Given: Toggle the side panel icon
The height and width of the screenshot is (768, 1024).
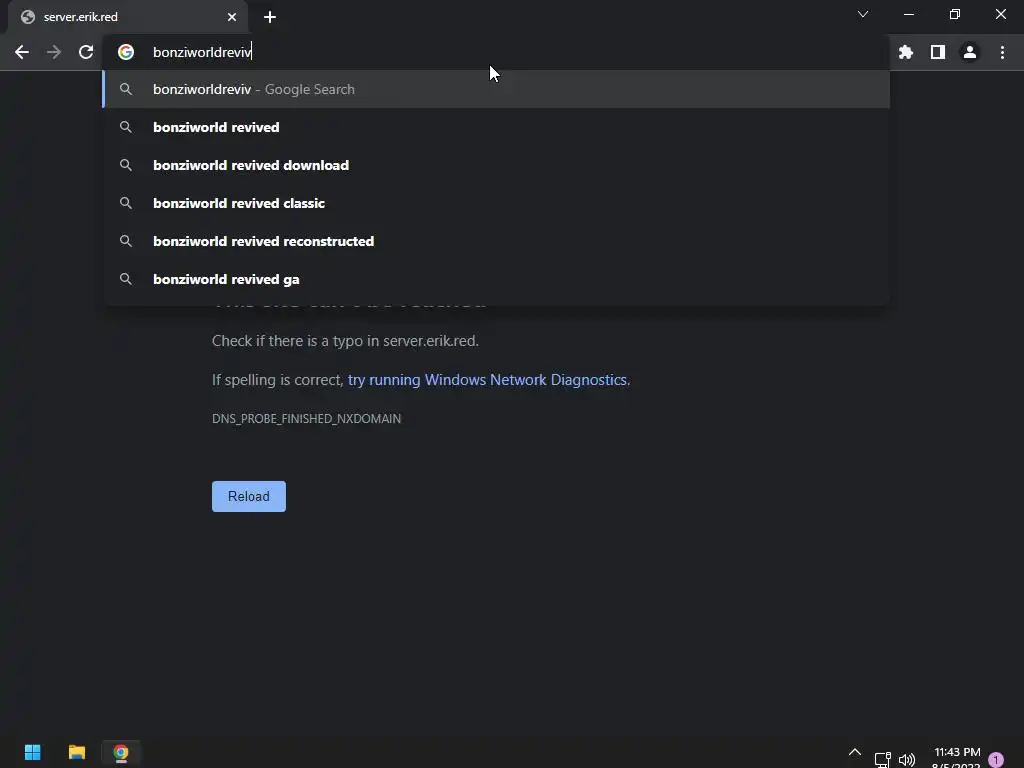Looking at the screenshot, I should [938, 52].
